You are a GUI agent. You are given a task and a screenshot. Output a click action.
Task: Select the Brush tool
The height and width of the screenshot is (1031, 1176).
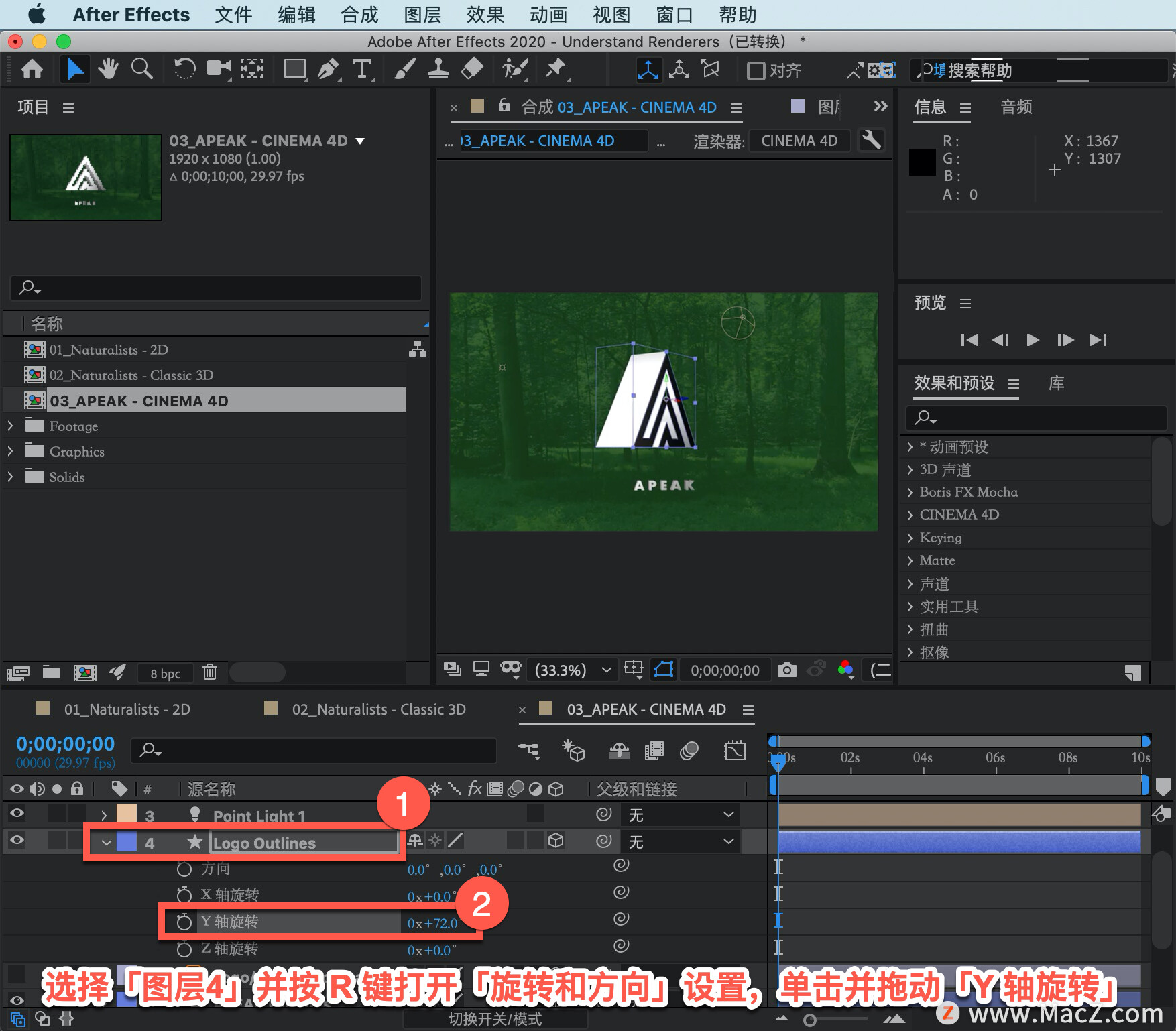pos(404,69)
